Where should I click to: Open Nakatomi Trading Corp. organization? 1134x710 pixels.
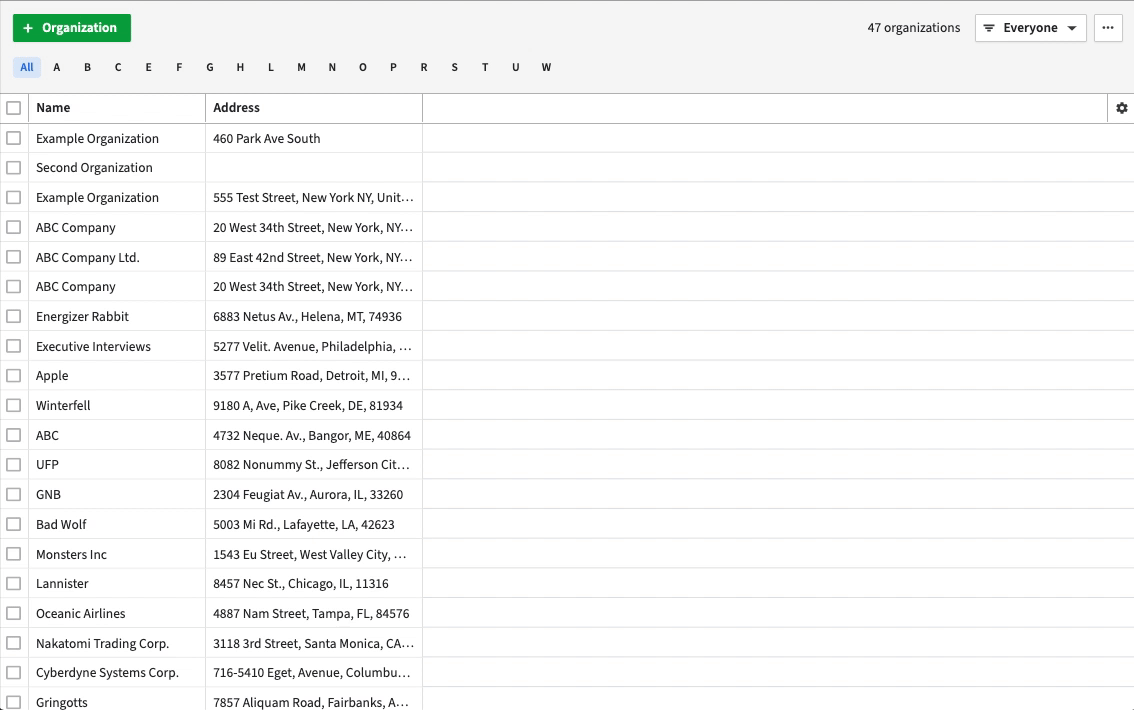click(102, 643)
